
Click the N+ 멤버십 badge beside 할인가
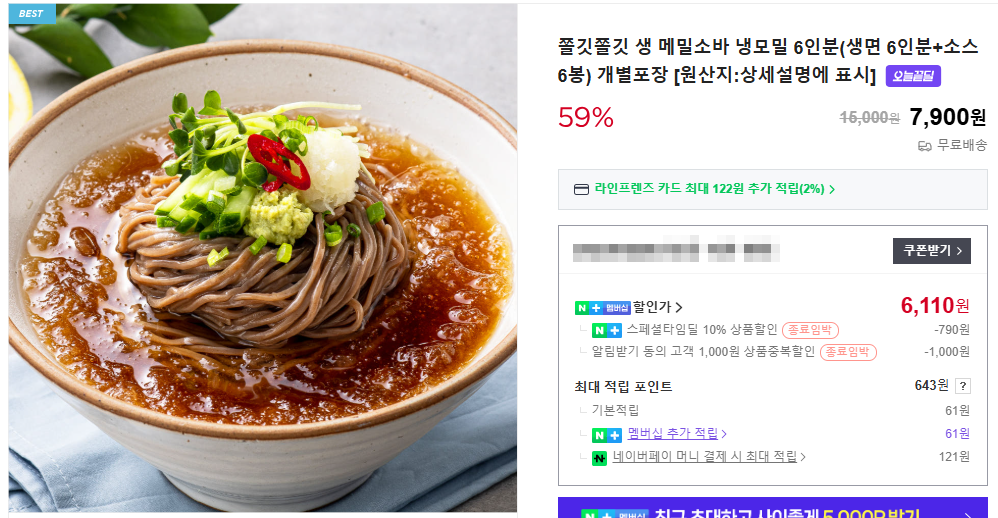pos(603,308)
